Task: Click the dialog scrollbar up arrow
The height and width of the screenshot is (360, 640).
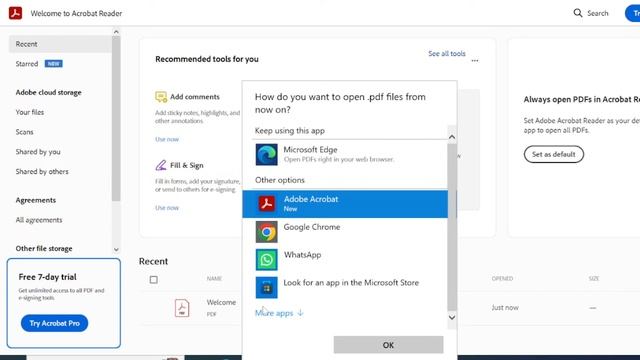Action: click(x=452, y=137)
